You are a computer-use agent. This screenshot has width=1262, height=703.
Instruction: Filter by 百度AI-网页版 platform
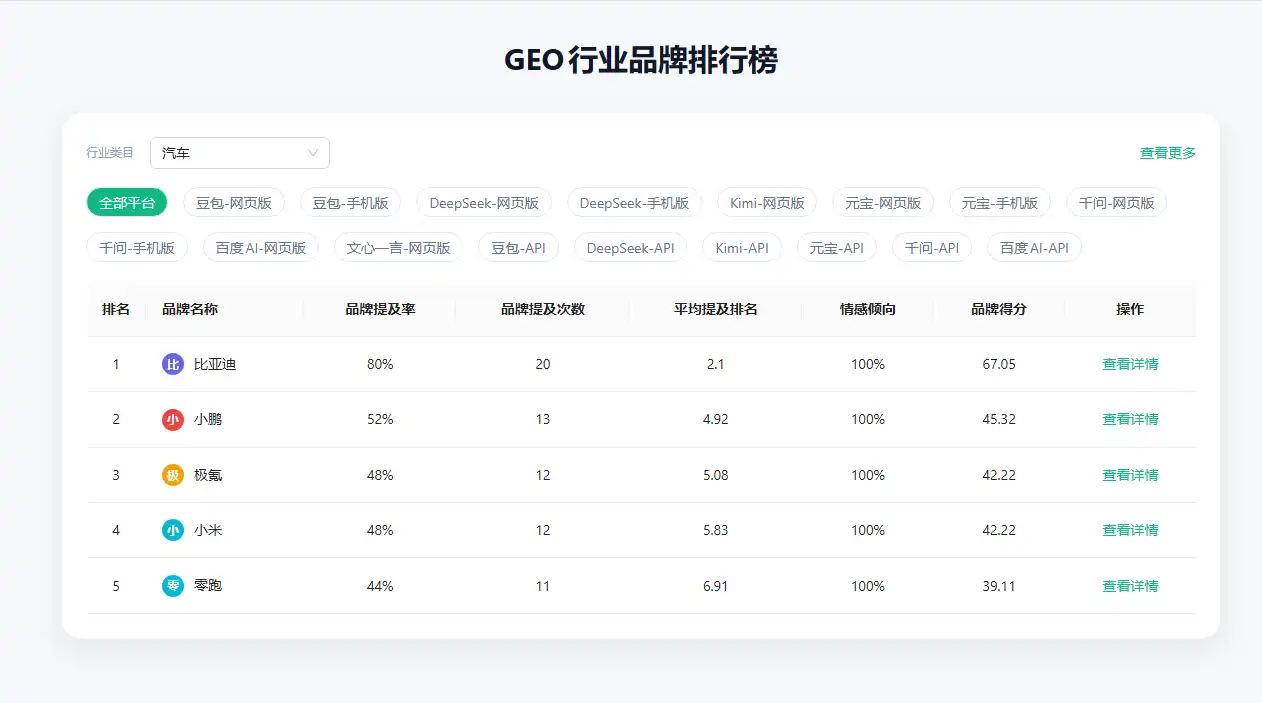coord(261,248)
